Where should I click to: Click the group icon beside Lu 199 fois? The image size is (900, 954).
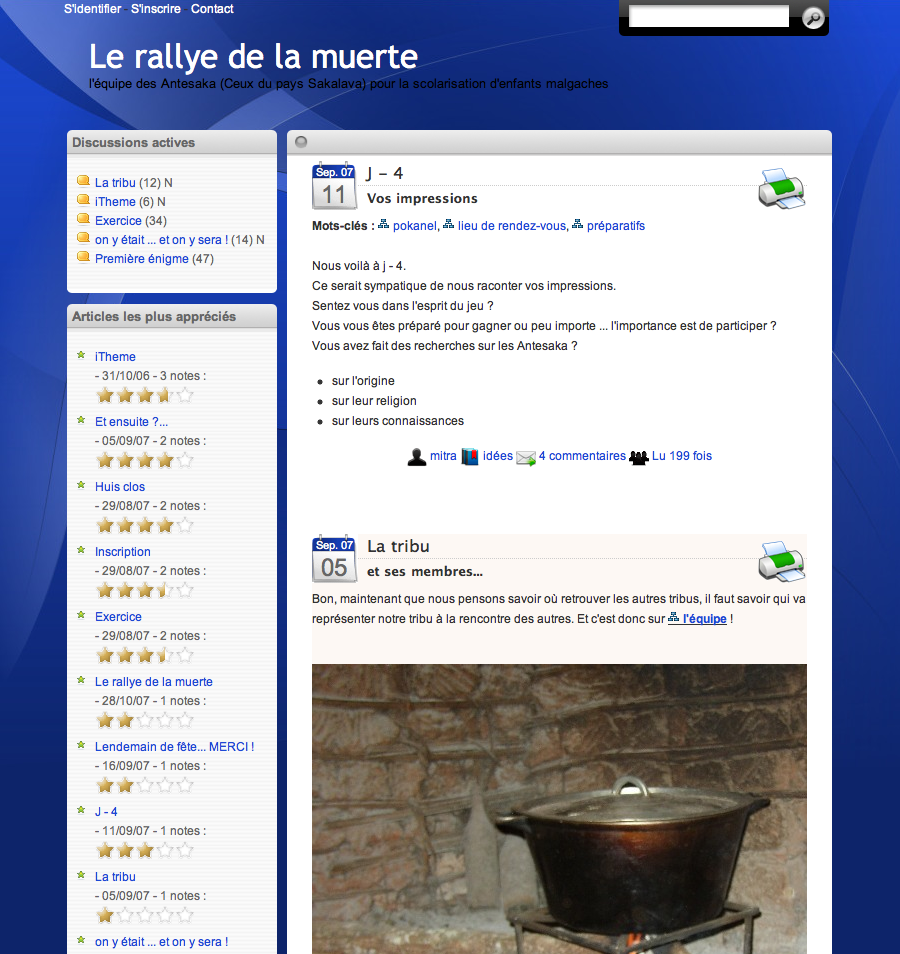coord(638,458)
